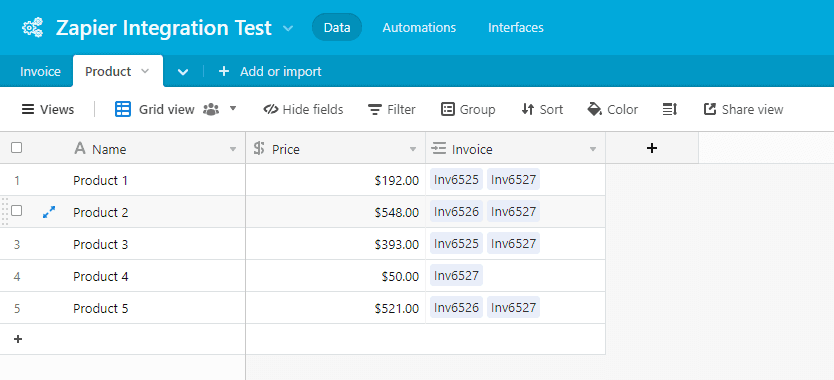This screenshot has width=834, height=380.
Task: Open Invoice column dropdown arrow
Action: click(593, 150)
